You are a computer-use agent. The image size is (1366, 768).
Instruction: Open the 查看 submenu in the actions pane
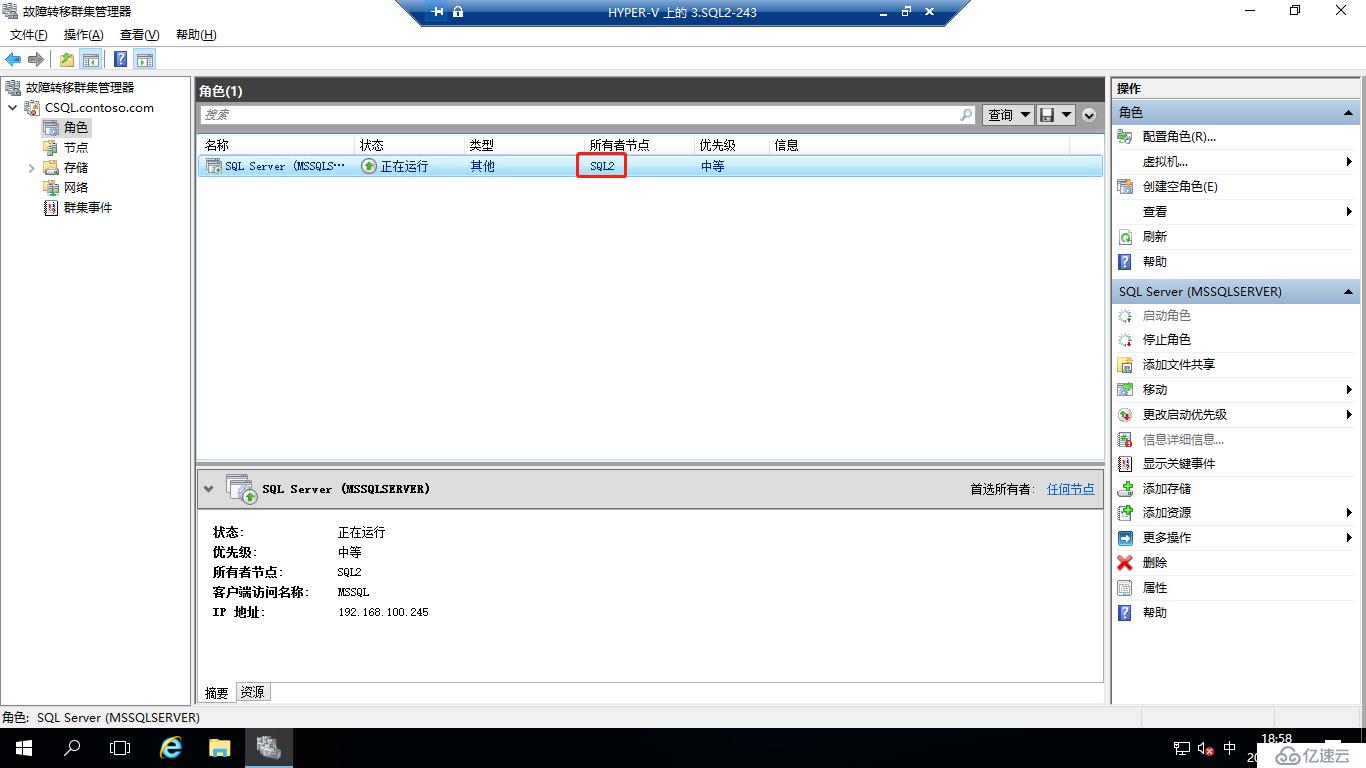pyautogui.click(x=1155, y=212)
